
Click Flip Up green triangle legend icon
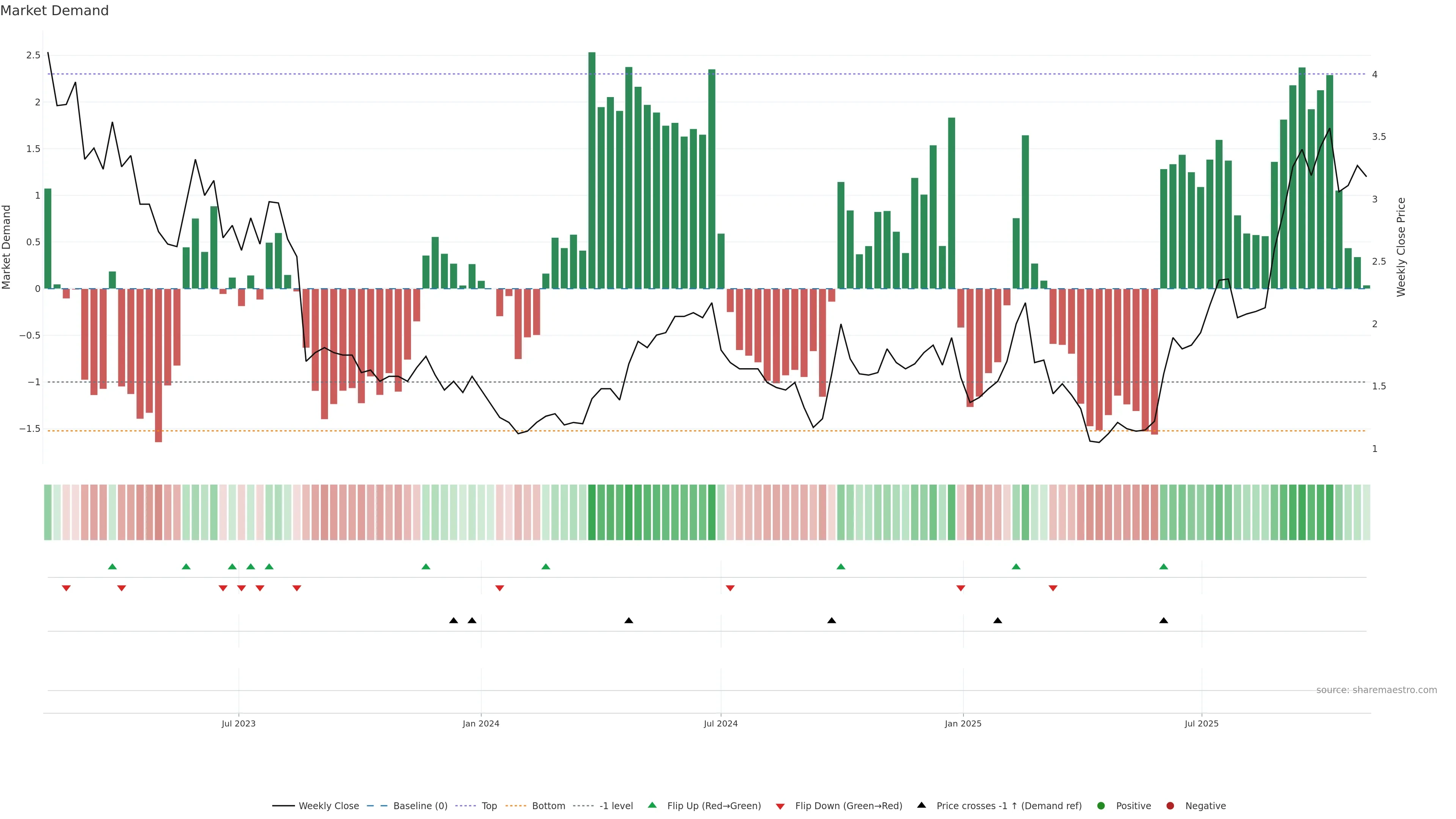coord(652,805)
